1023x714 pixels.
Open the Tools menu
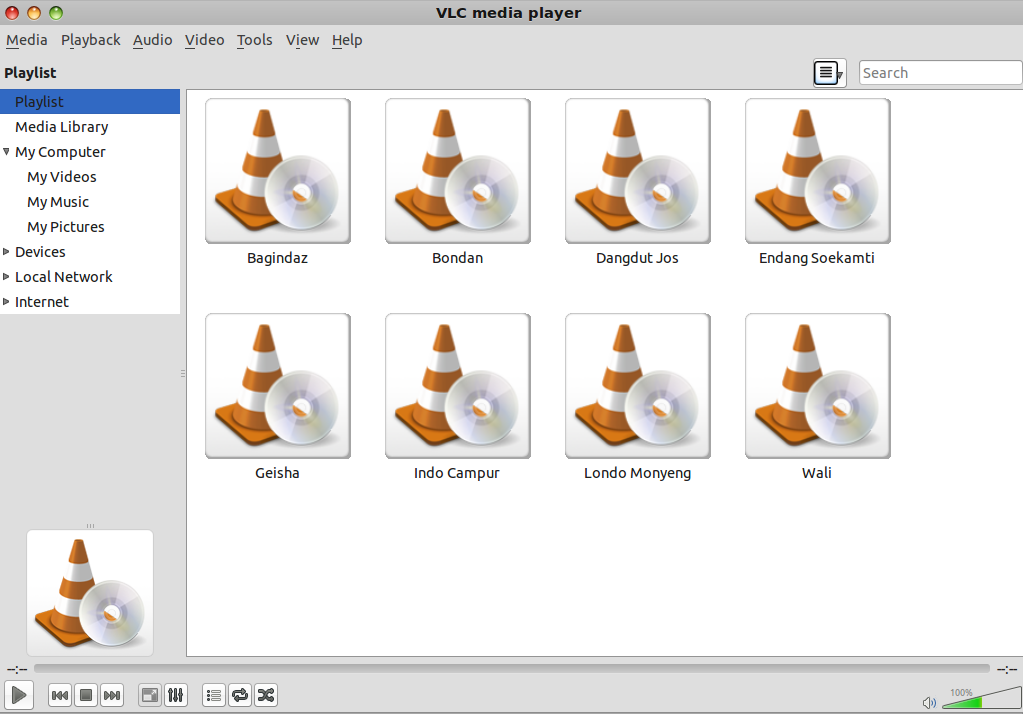tap(254, 40)
